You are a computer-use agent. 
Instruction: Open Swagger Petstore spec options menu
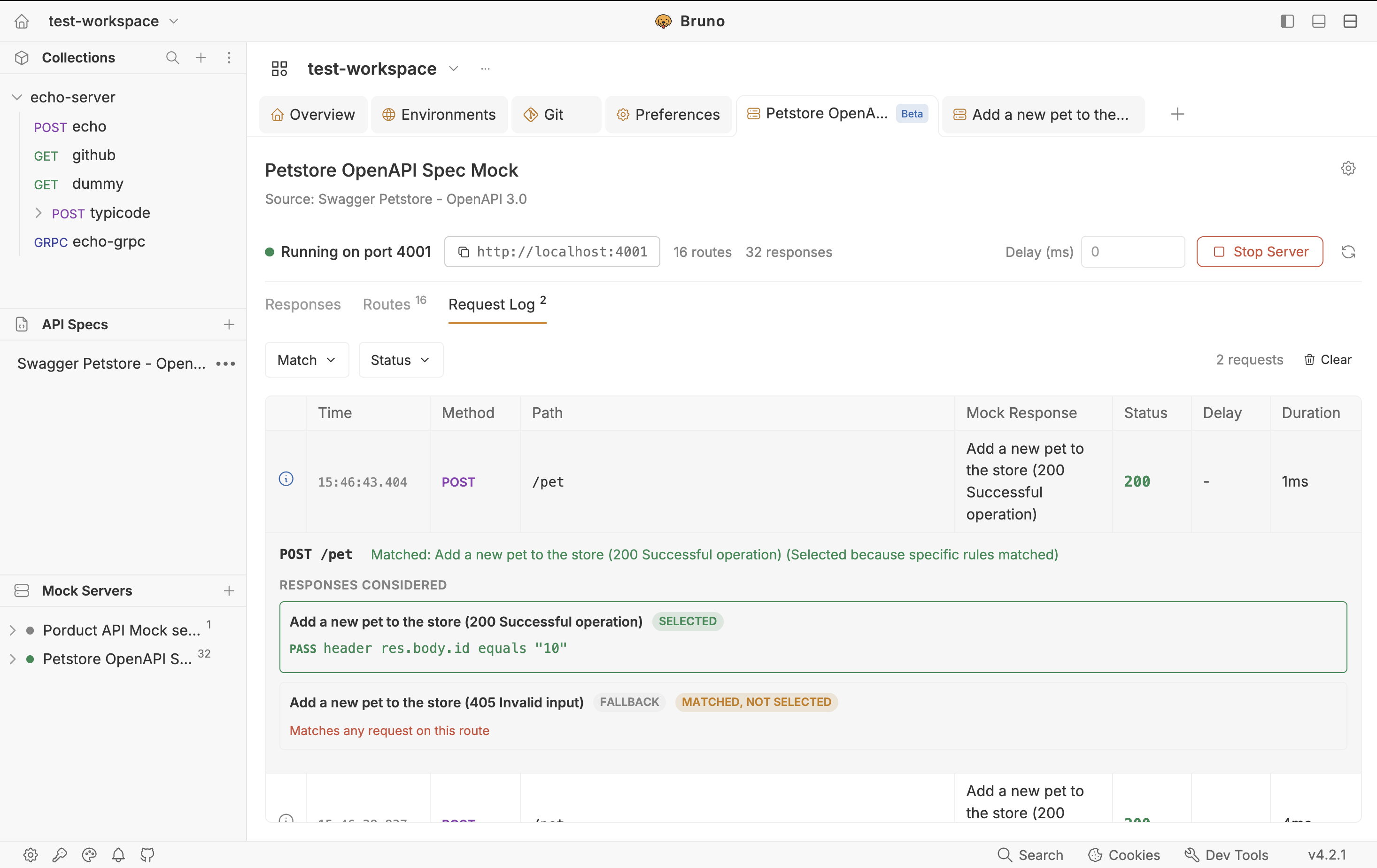pyautogui.click(x=226, y=364)
